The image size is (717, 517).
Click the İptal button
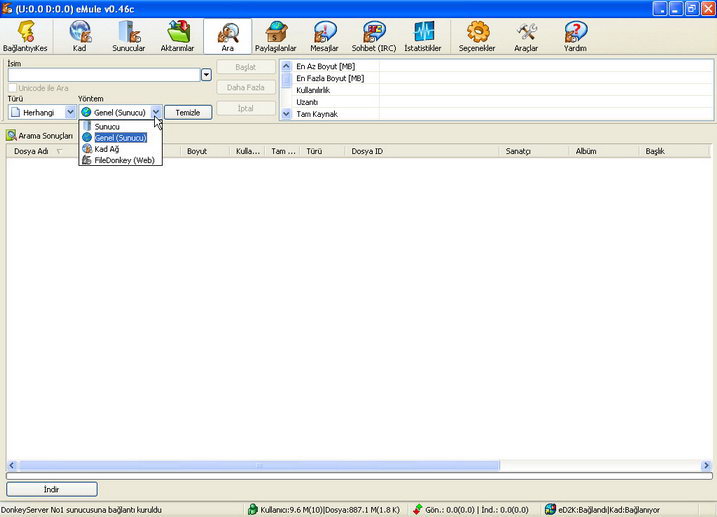pyautogui.click(x=246, y=108)
